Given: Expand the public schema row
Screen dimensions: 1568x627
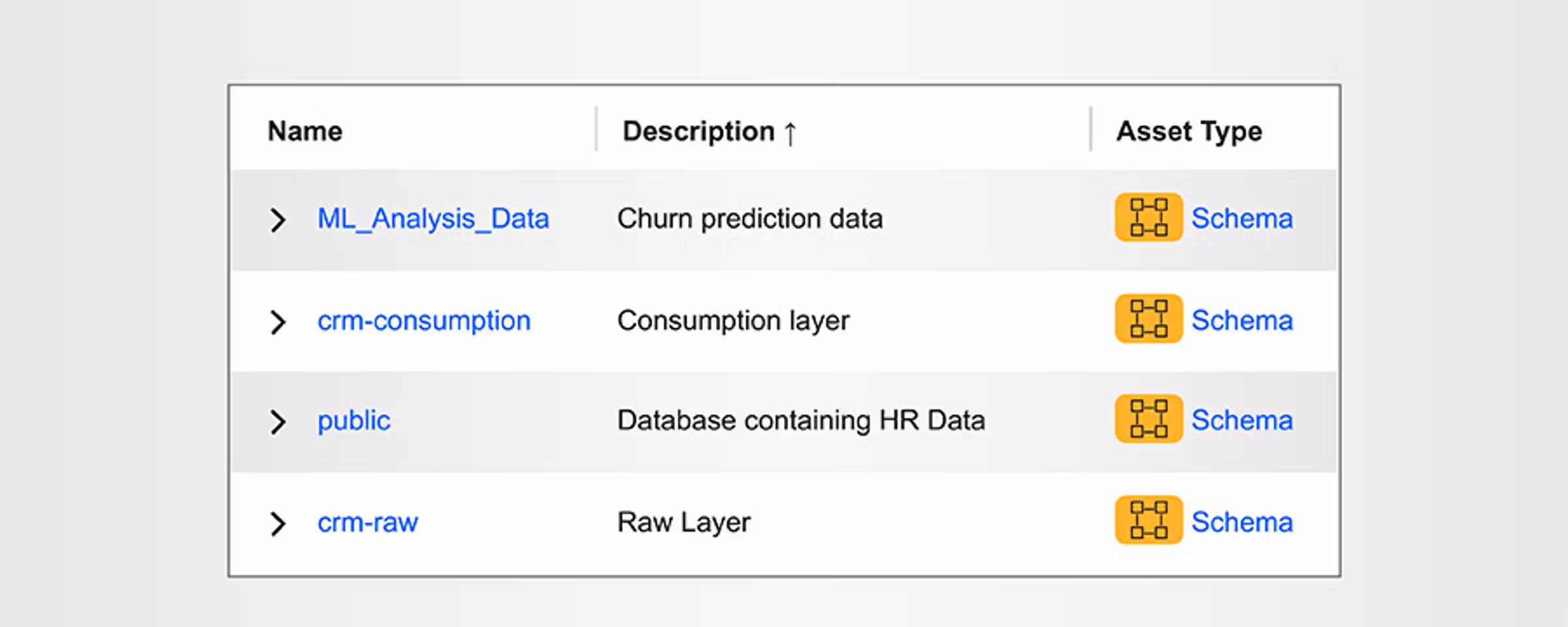Looking at the screenshot, I should [278, 423].
